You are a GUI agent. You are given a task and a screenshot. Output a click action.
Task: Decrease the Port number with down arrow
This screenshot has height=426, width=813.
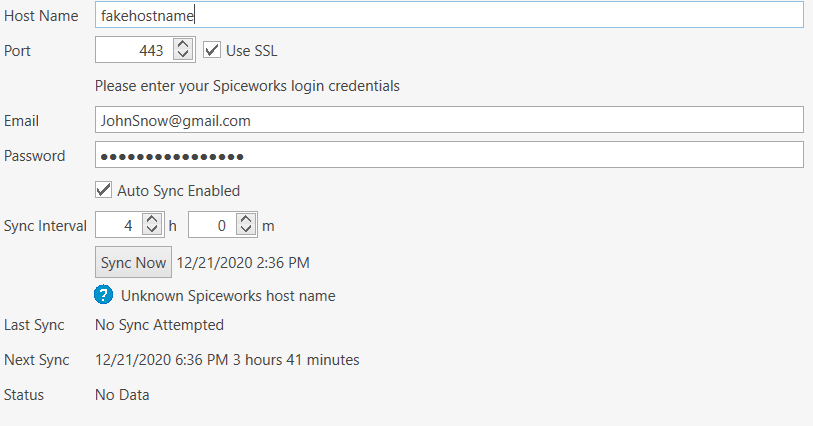[x=182, y=55]
